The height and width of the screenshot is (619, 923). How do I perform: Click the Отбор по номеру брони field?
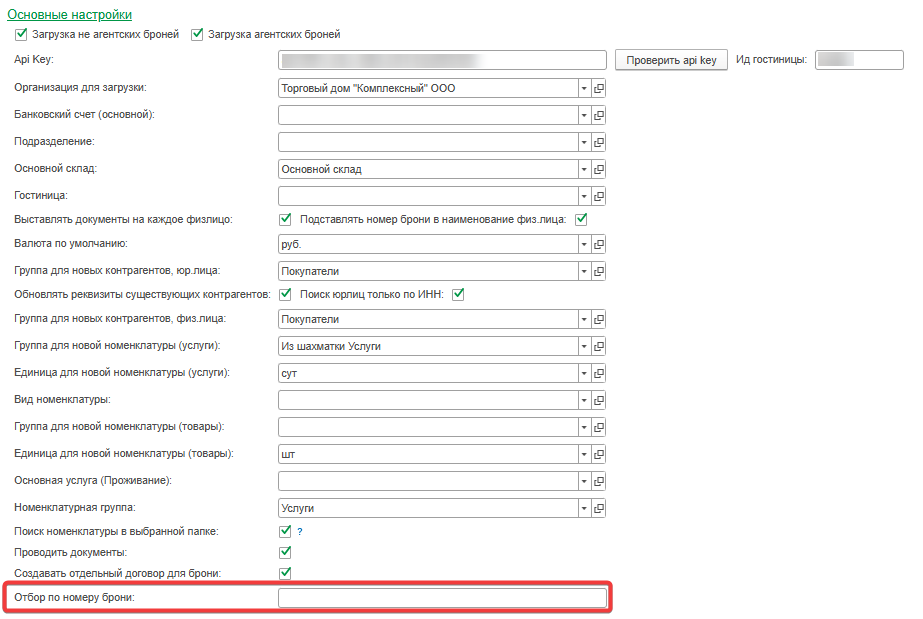[442, 598]
